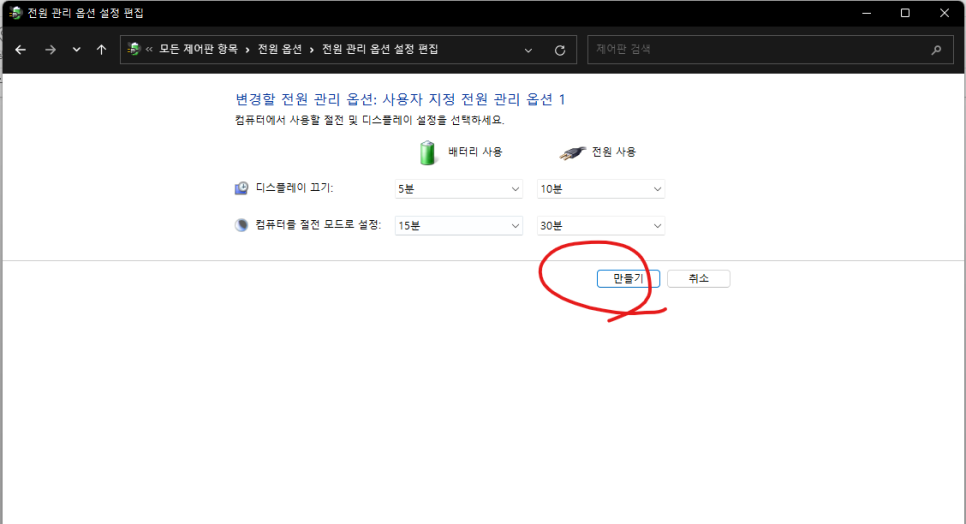This screenshot has height=524, width=966.
Task: Click the control panel icon in address bar
Action: [134, 49]
